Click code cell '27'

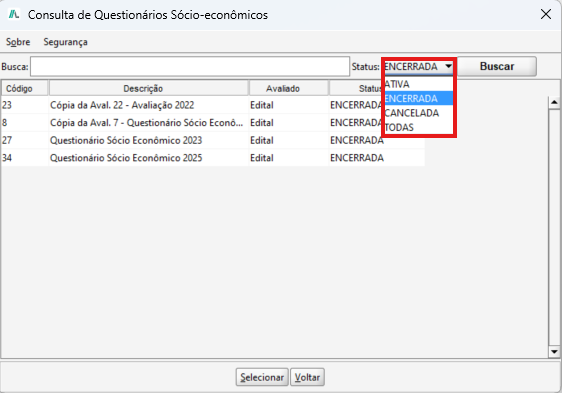(25, 140)
